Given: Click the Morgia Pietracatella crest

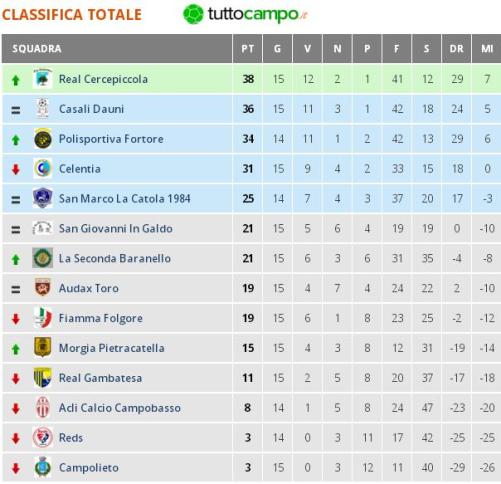Looking at the screenshot, I should [43, 347].
